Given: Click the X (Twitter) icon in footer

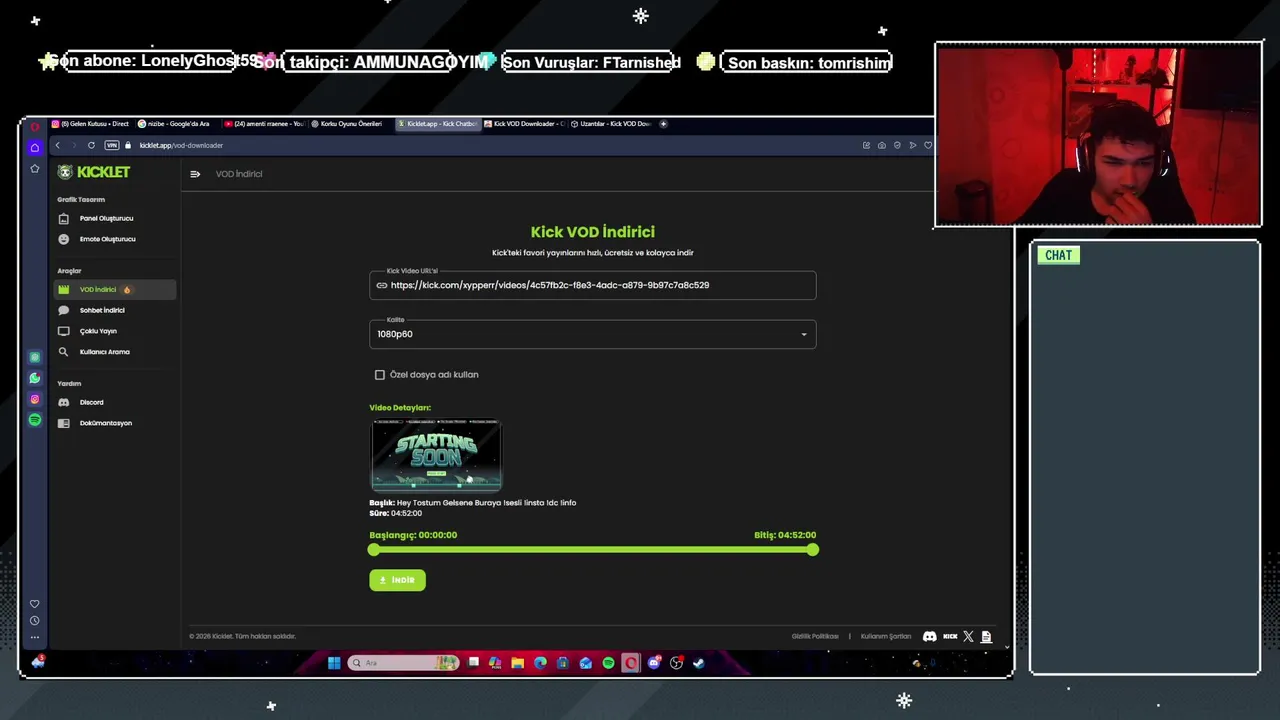Looking at the screenshot, I should [x=968, y=636].
